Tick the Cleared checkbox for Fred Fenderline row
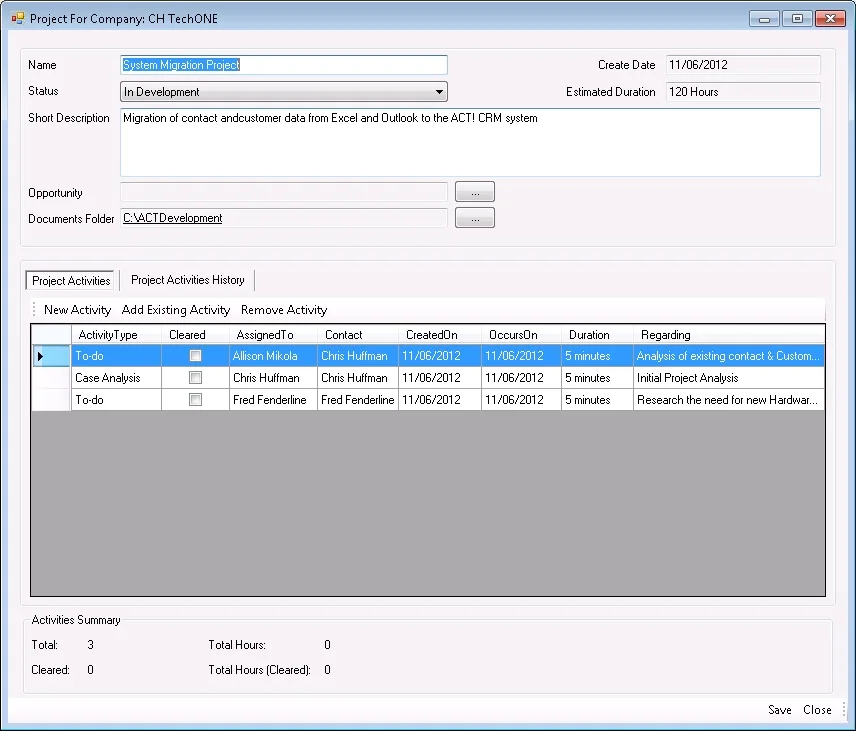 195,400
